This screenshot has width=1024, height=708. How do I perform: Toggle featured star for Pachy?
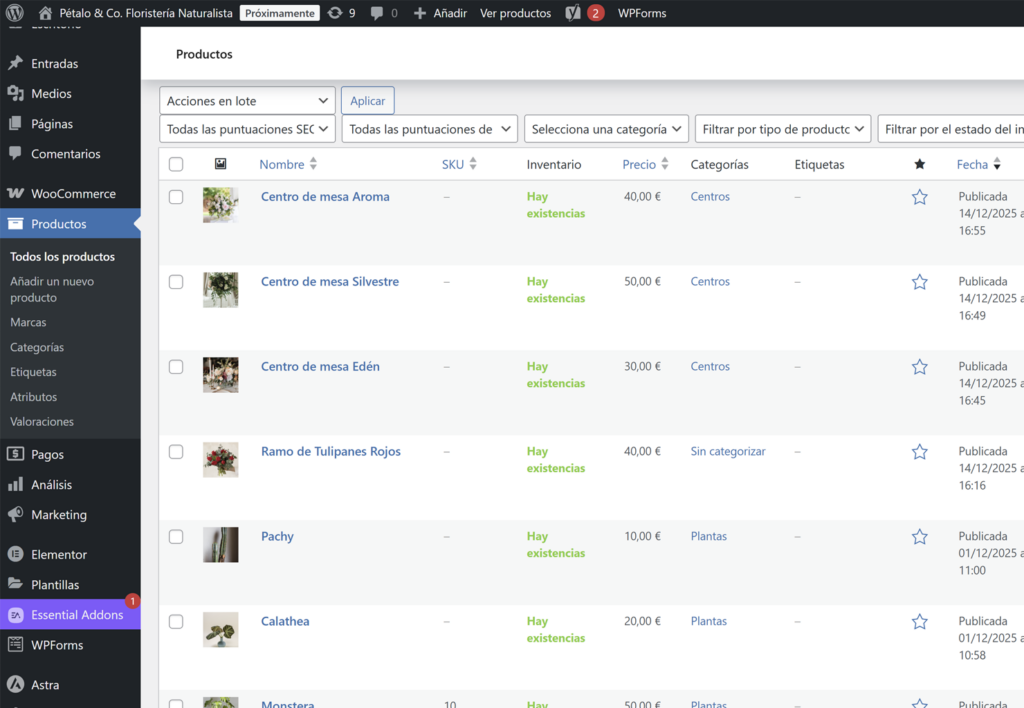[920, 536]
